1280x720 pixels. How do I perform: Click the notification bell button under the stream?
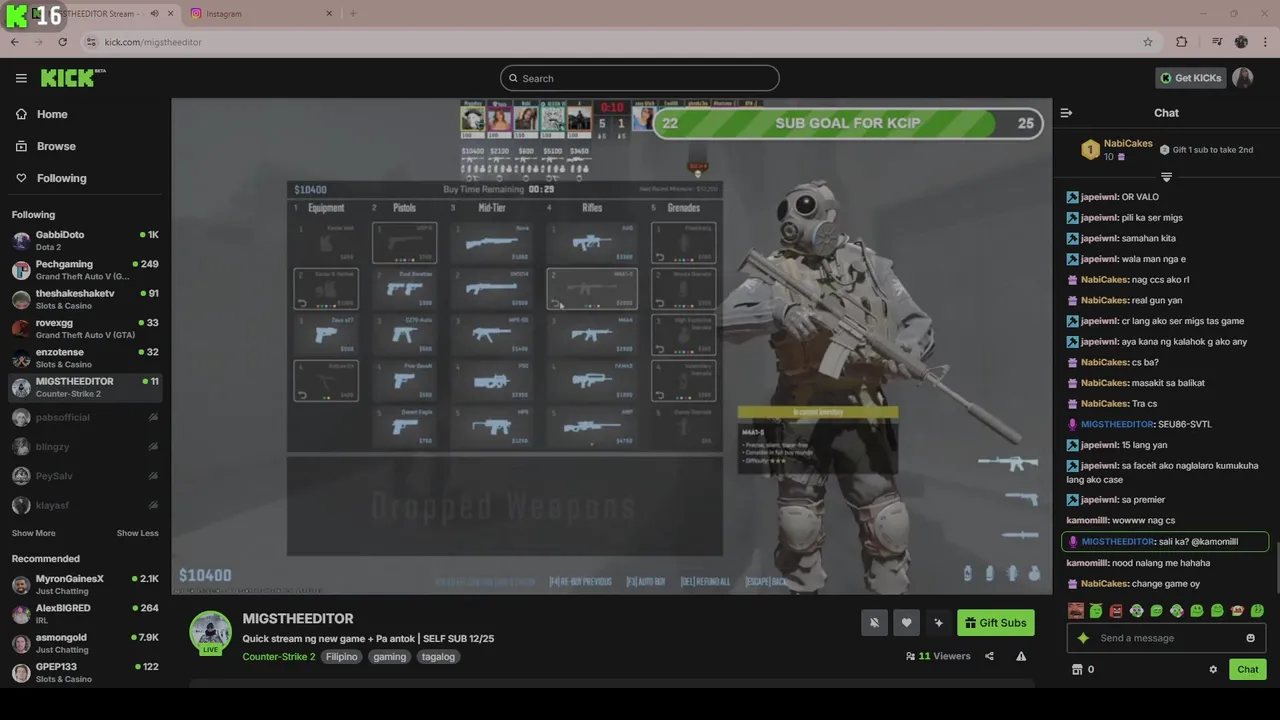click(x=874, y=623)
